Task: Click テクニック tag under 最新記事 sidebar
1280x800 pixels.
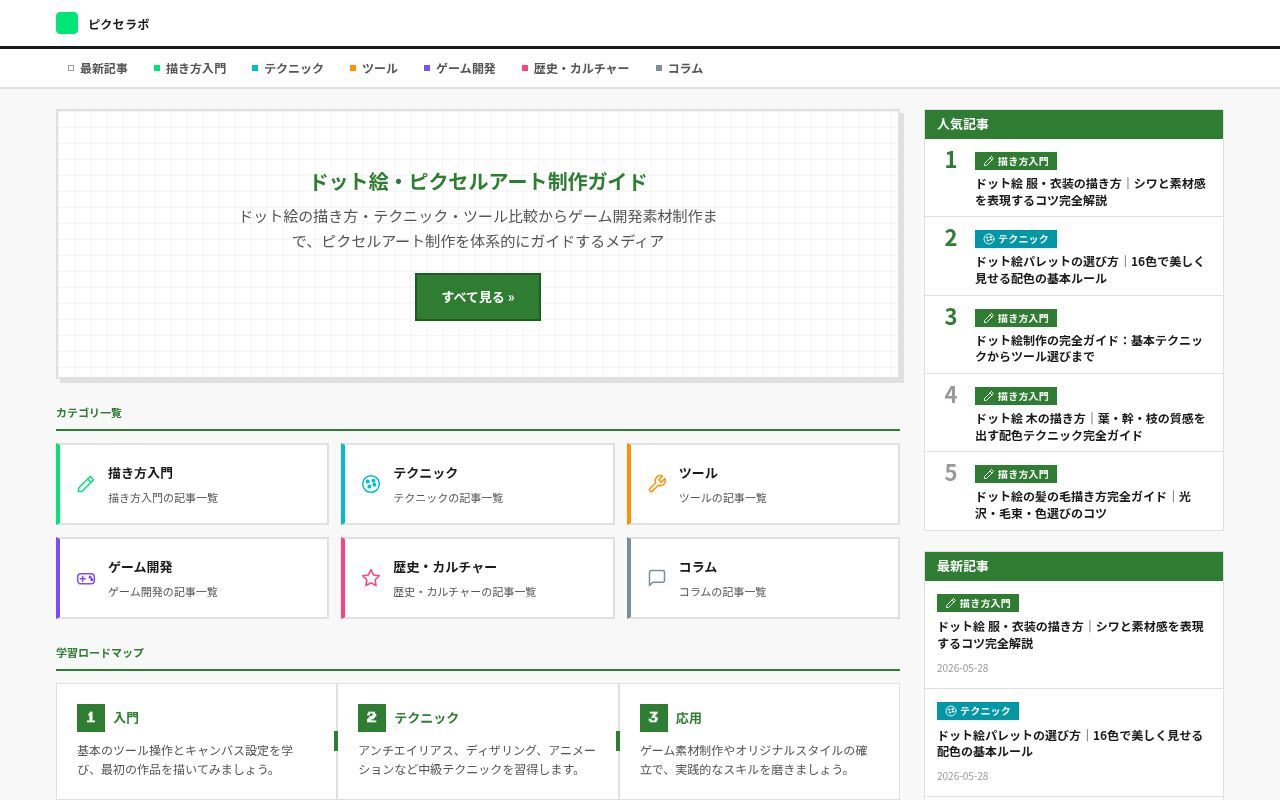Action: tap(978, 711)
